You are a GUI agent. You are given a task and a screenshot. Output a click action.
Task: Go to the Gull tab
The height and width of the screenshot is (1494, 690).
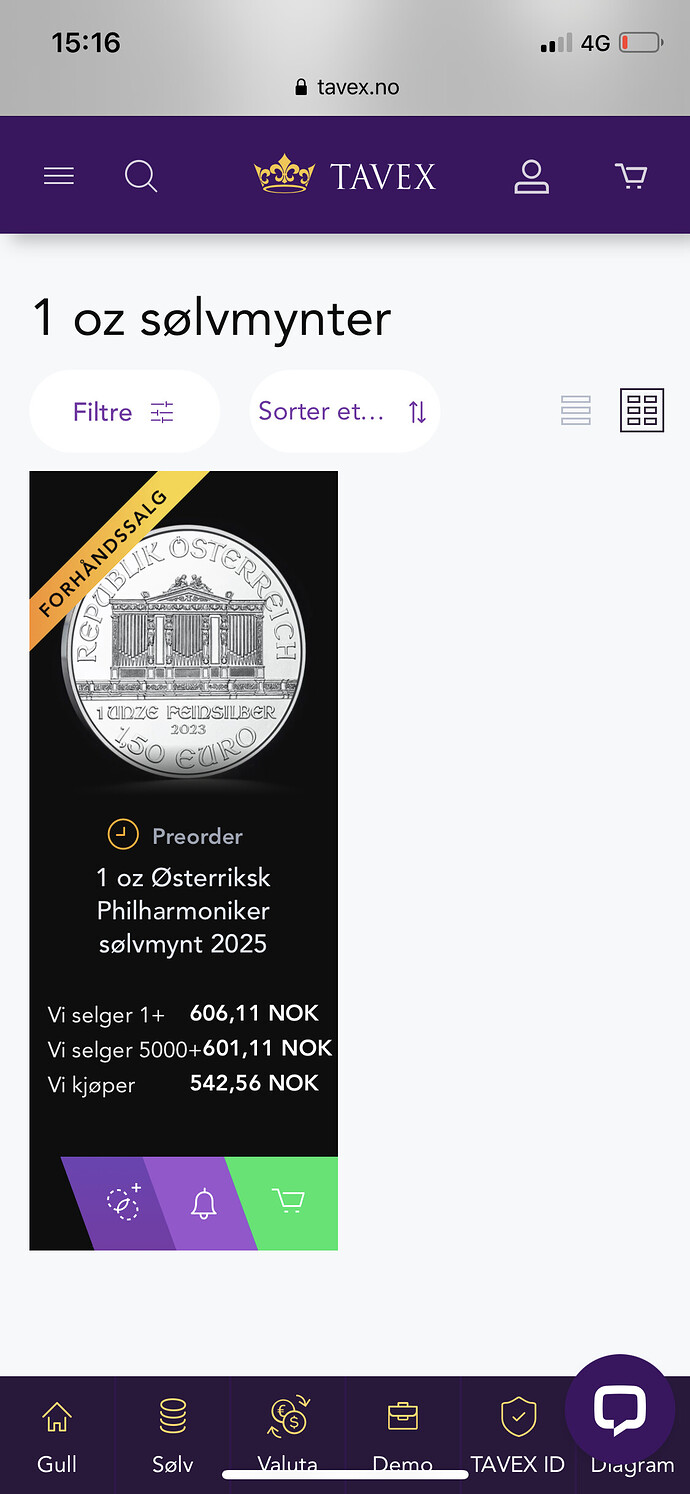tap(57, 1435)
